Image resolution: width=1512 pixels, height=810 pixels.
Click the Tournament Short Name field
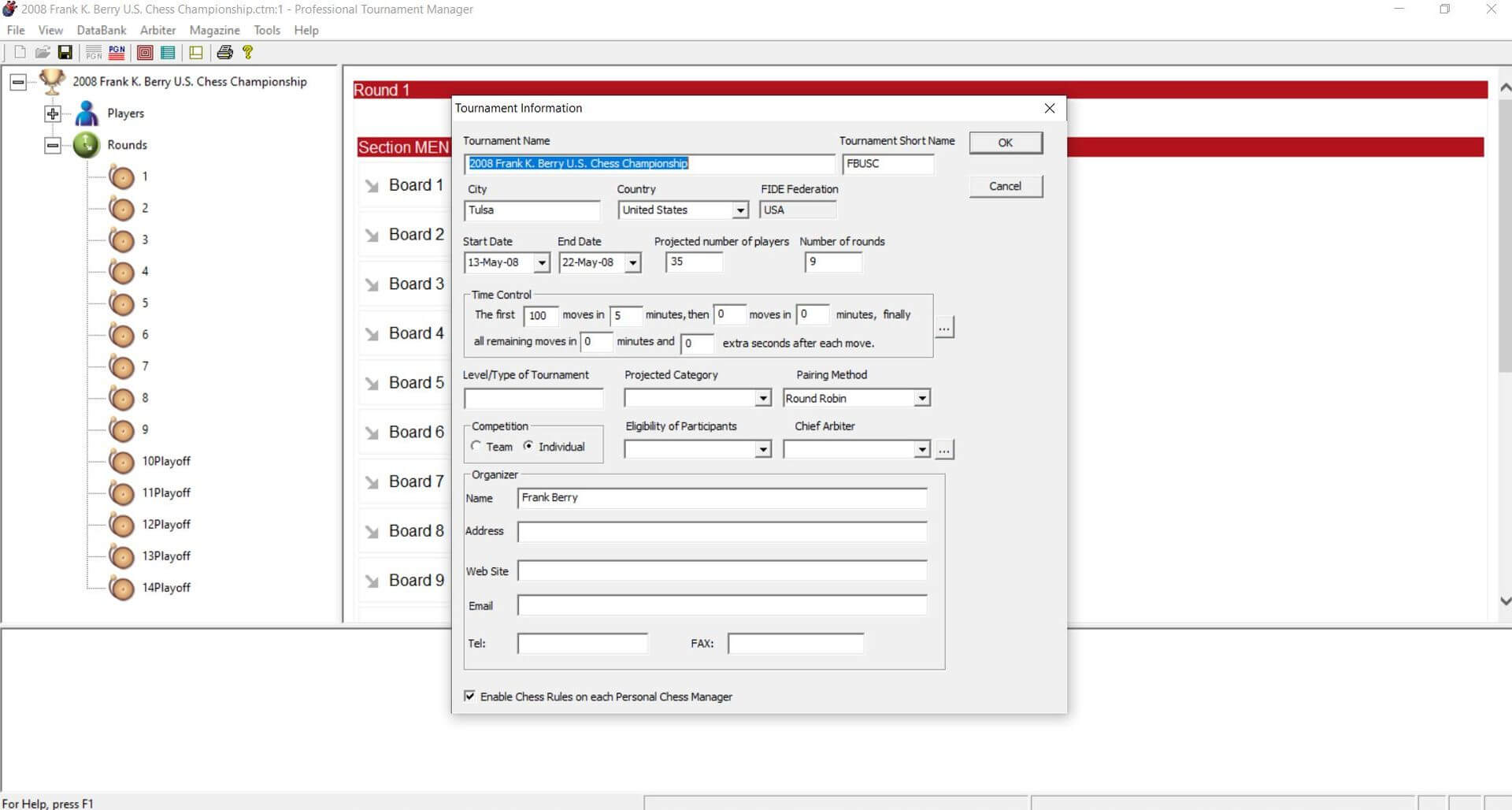click(x=888, y=164)
